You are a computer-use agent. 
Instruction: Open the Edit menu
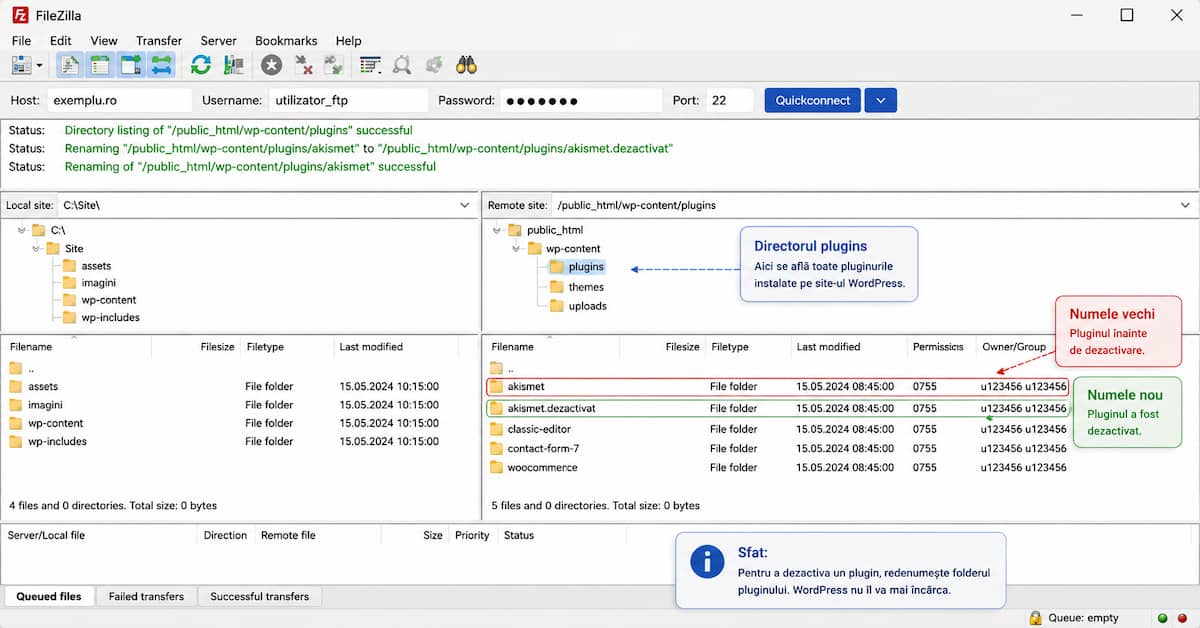60,41
